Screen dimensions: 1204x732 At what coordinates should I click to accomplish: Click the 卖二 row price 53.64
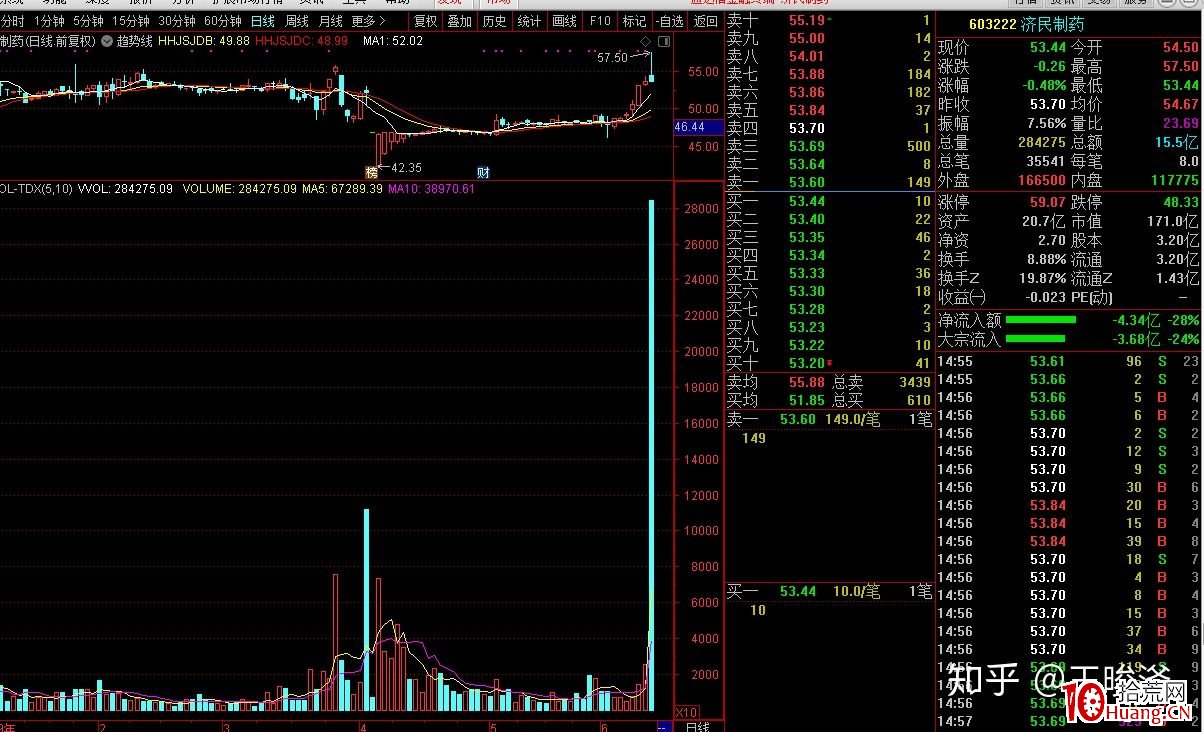point(806,164)
